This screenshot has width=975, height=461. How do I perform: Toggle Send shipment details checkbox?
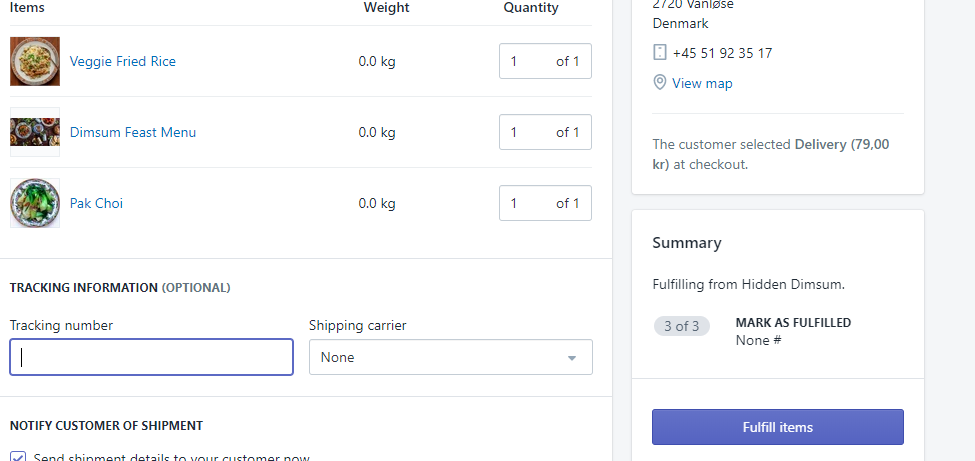18,456
